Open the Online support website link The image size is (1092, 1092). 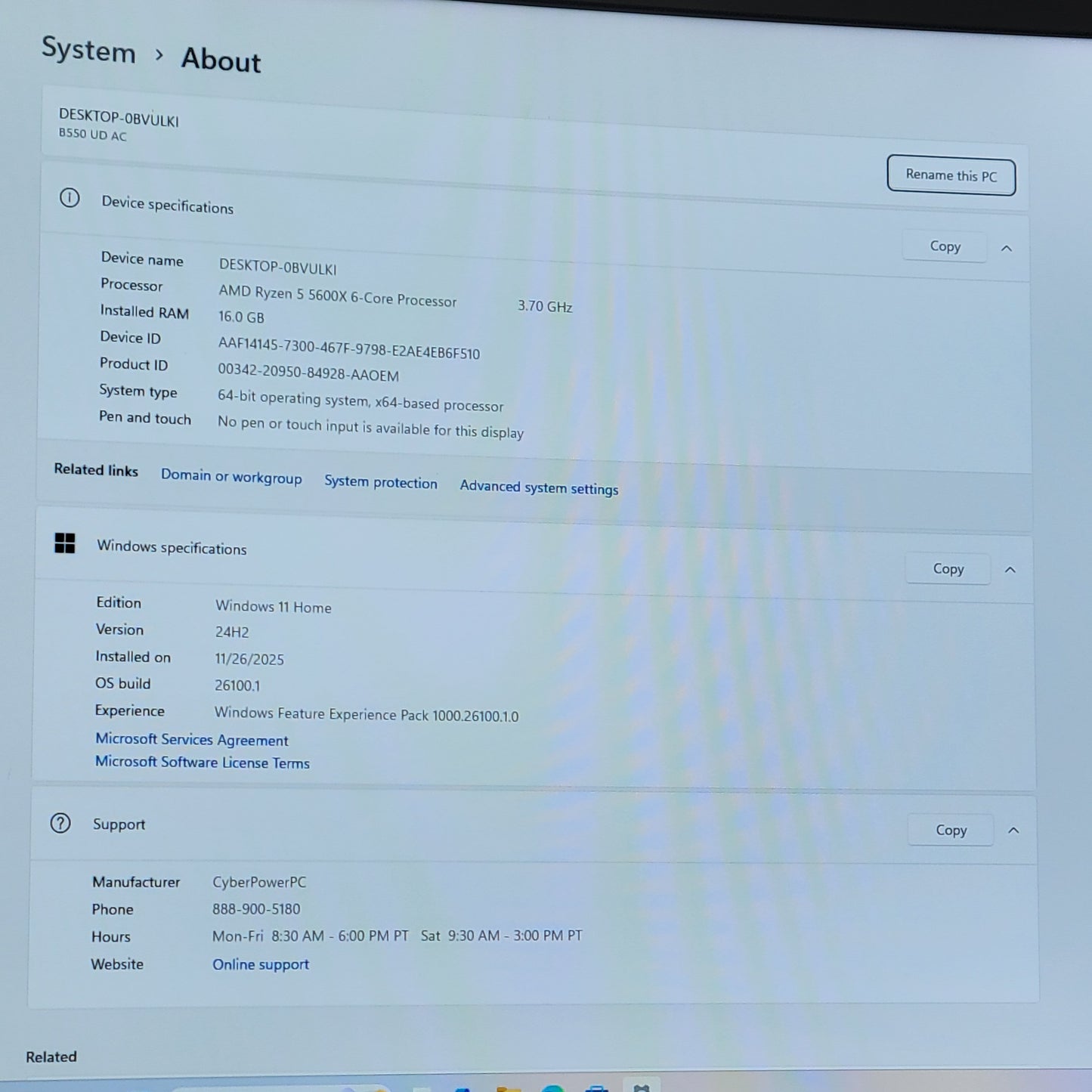tap(261, 964)
